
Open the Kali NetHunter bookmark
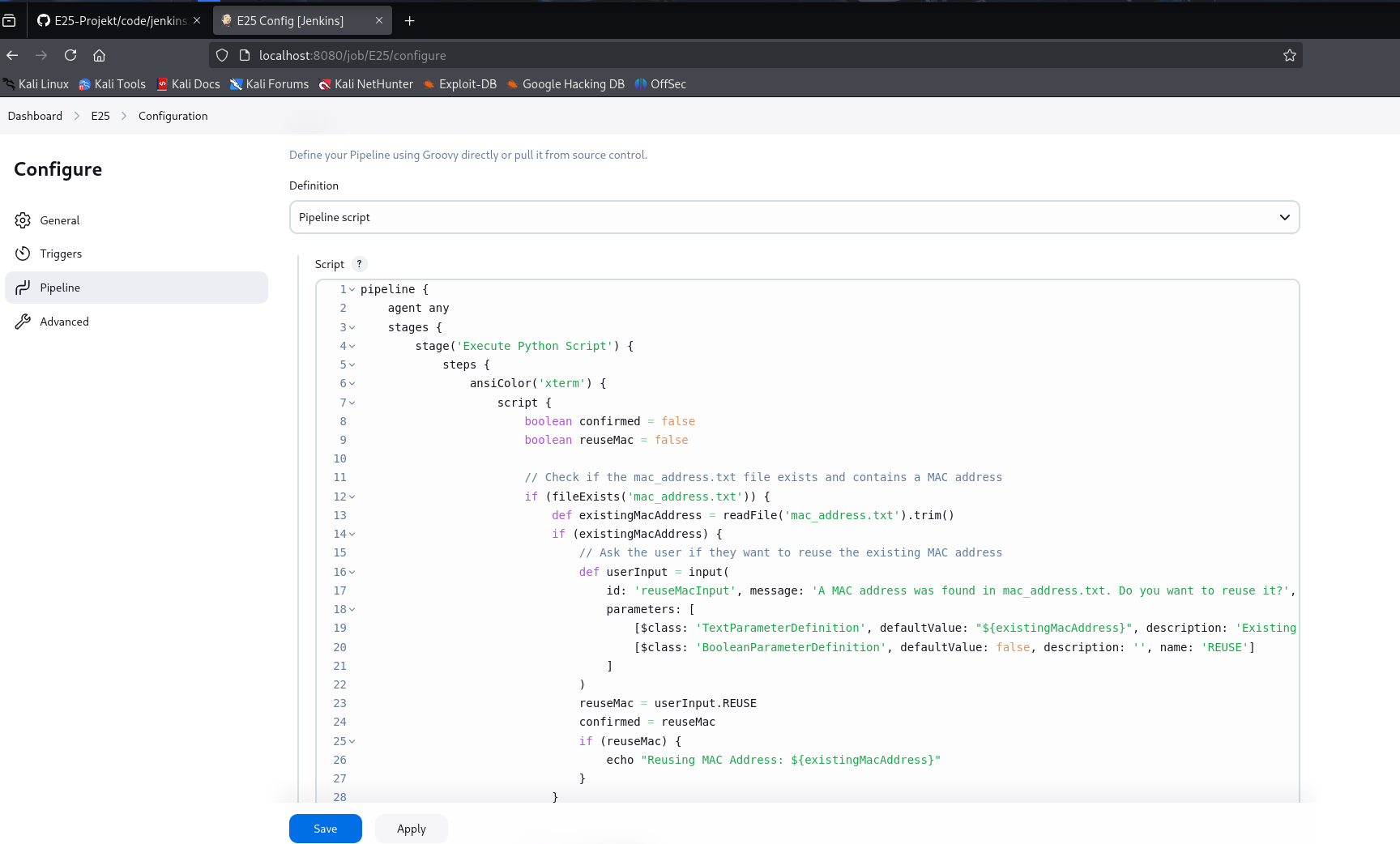pyautogui.click(x=366, y=84)
